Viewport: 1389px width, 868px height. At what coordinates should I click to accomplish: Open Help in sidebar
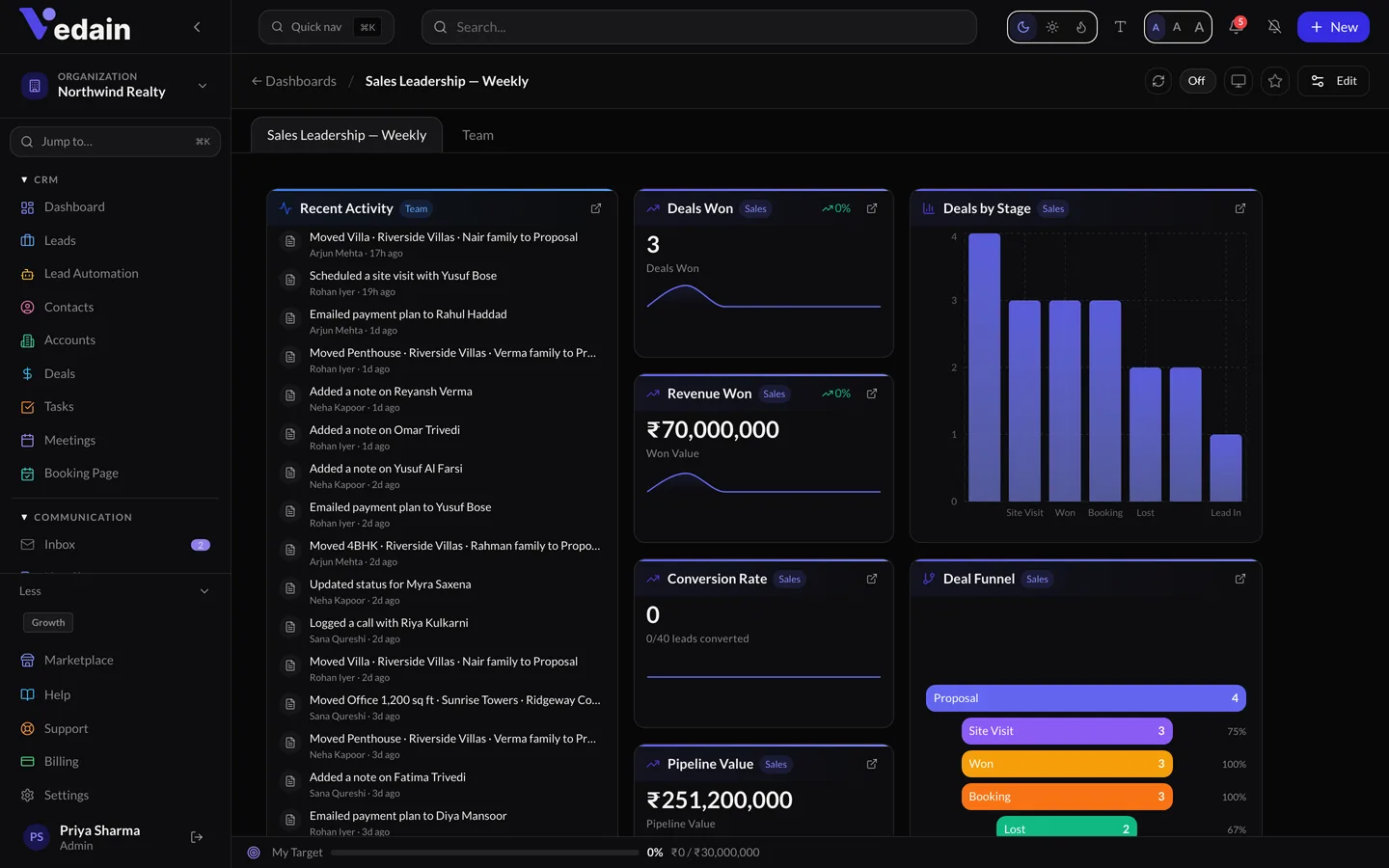(x=115, y=695)
